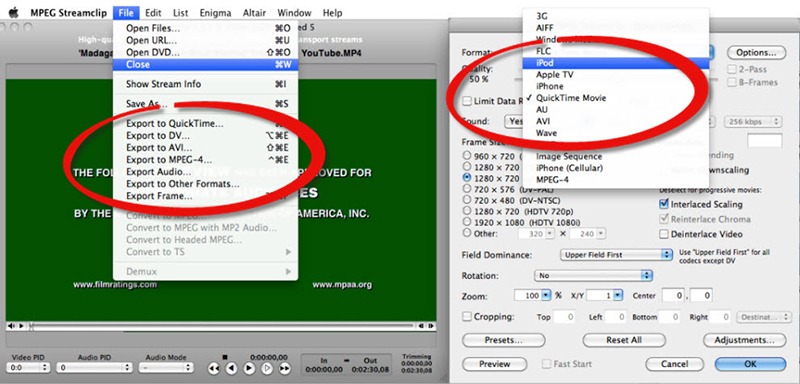Enable Limit Data Rate checkbox

click(x=467, y=101)
